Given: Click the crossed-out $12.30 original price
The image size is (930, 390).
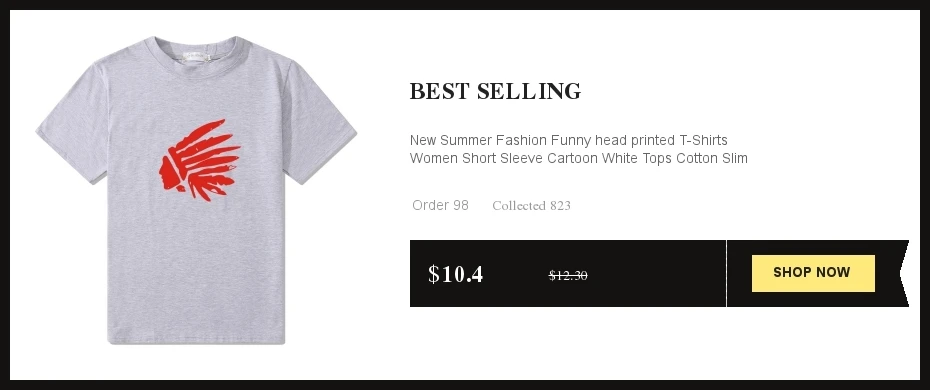Looking at the screenshot, I should [x=568, y=276].
